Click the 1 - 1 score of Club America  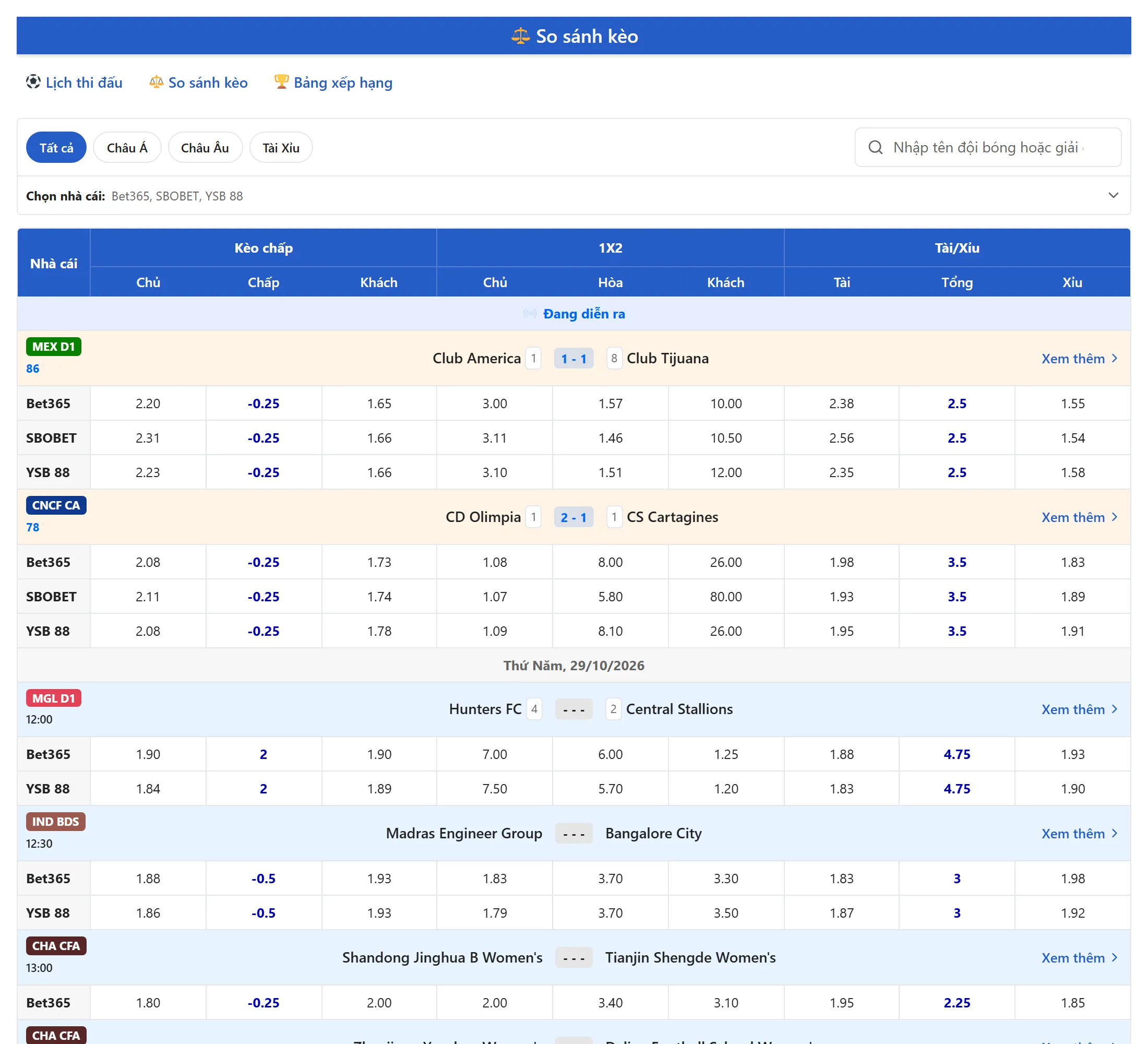tap(573, 358)
